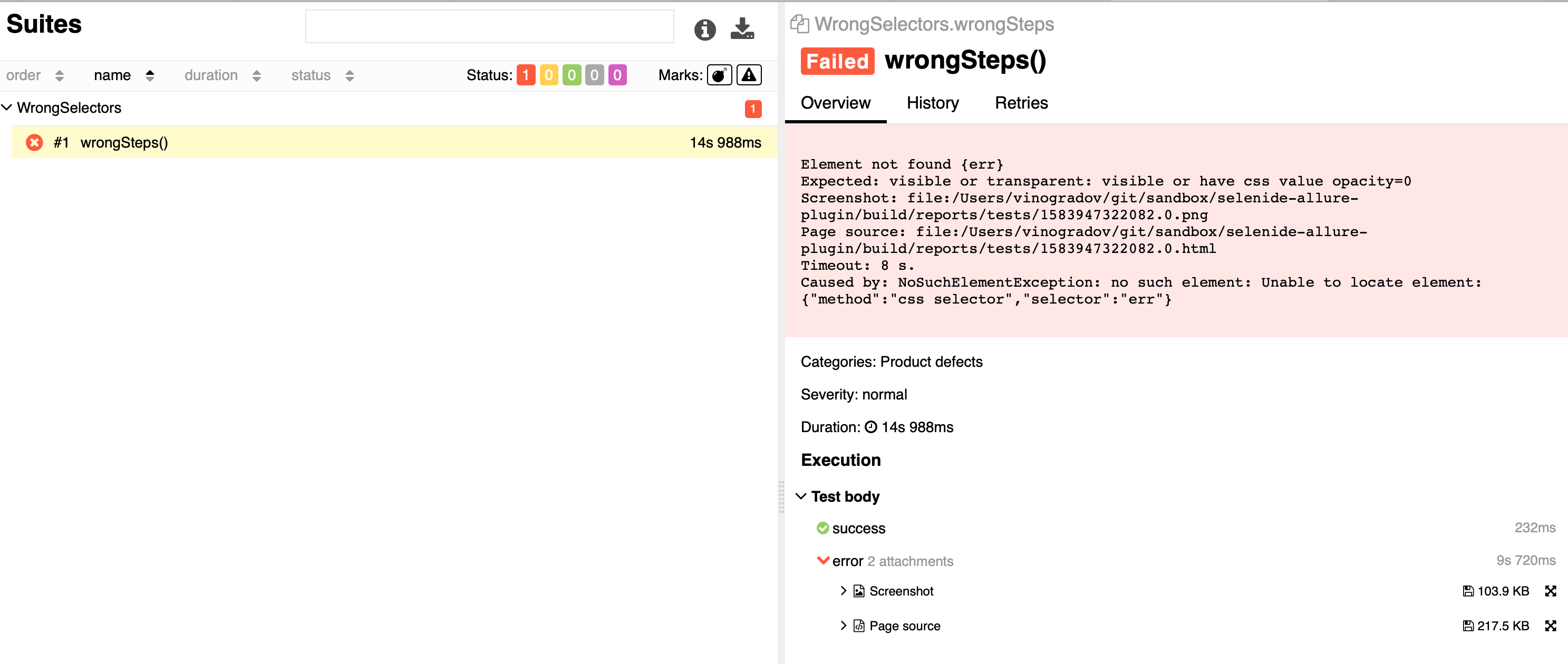This screenshot has height=664, width=1568.
Task: Toggle the yellow broken status filter
Action: point(548,75)
